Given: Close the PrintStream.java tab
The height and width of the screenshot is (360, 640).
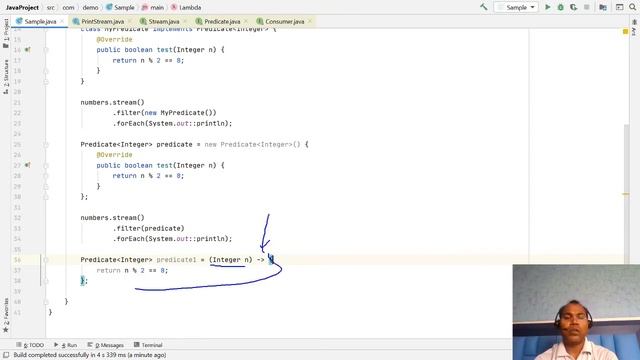Looking at the screenshot, I should 130,21.
